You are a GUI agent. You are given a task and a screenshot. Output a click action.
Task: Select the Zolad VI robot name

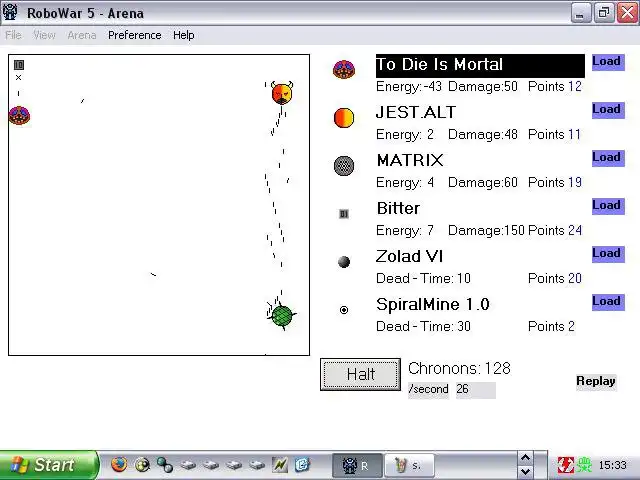[x=409, y=256]
